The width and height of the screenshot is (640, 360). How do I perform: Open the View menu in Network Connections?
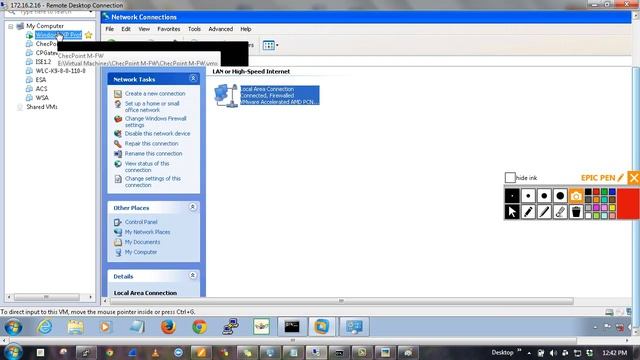coord(144,29)
